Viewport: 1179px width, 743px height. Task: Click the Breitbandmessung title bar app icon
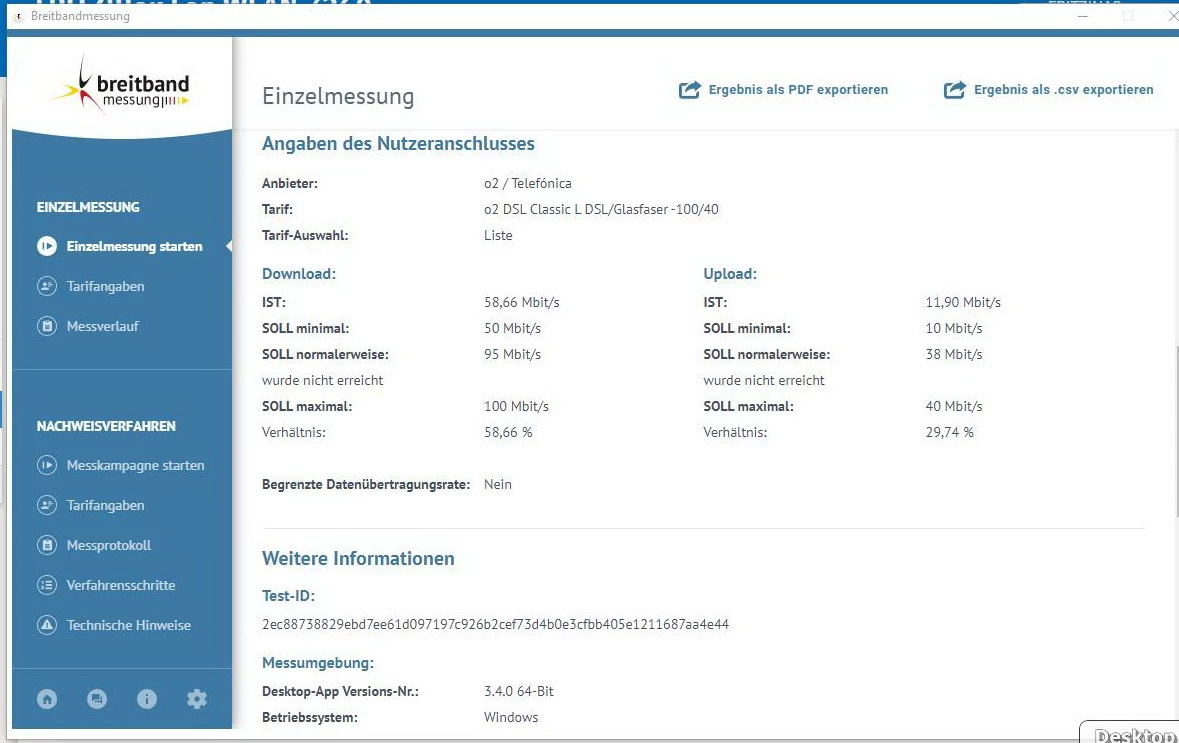point(19,17)
